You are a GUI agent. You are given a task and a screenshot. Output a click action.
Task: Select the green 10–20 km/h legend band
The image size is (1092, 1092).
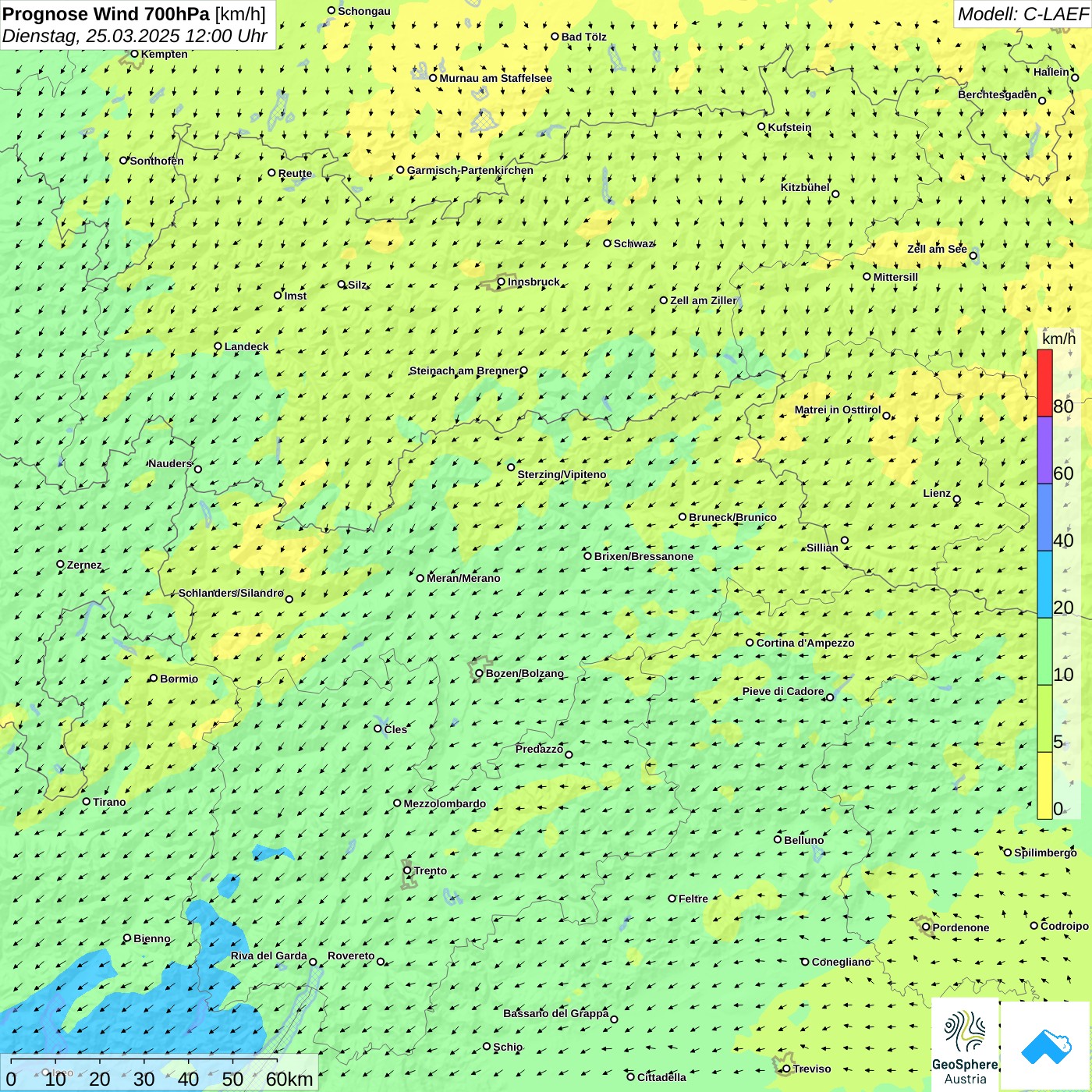[1044, 651]
